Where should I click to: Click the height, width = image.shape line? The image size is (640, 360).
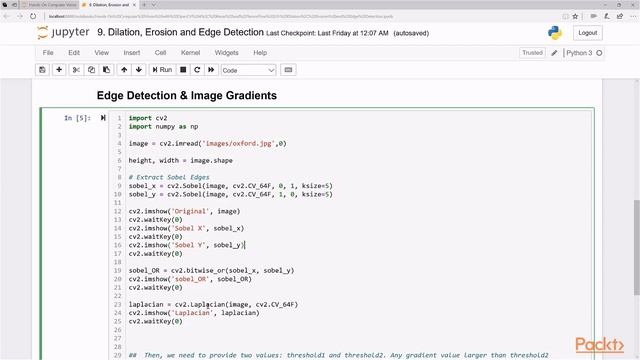tap(180, 160)
